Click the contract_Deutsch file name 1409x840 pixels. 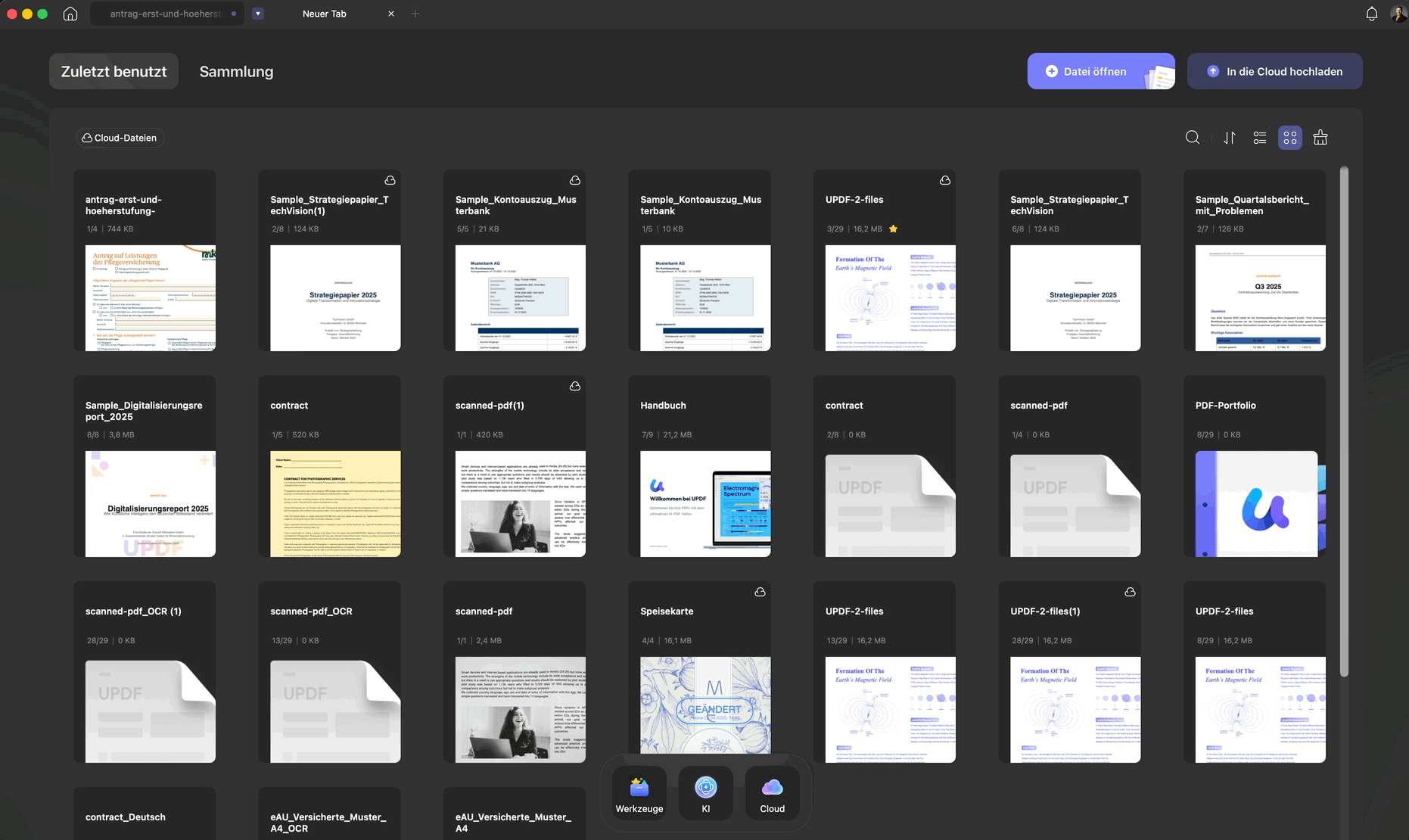126,817
